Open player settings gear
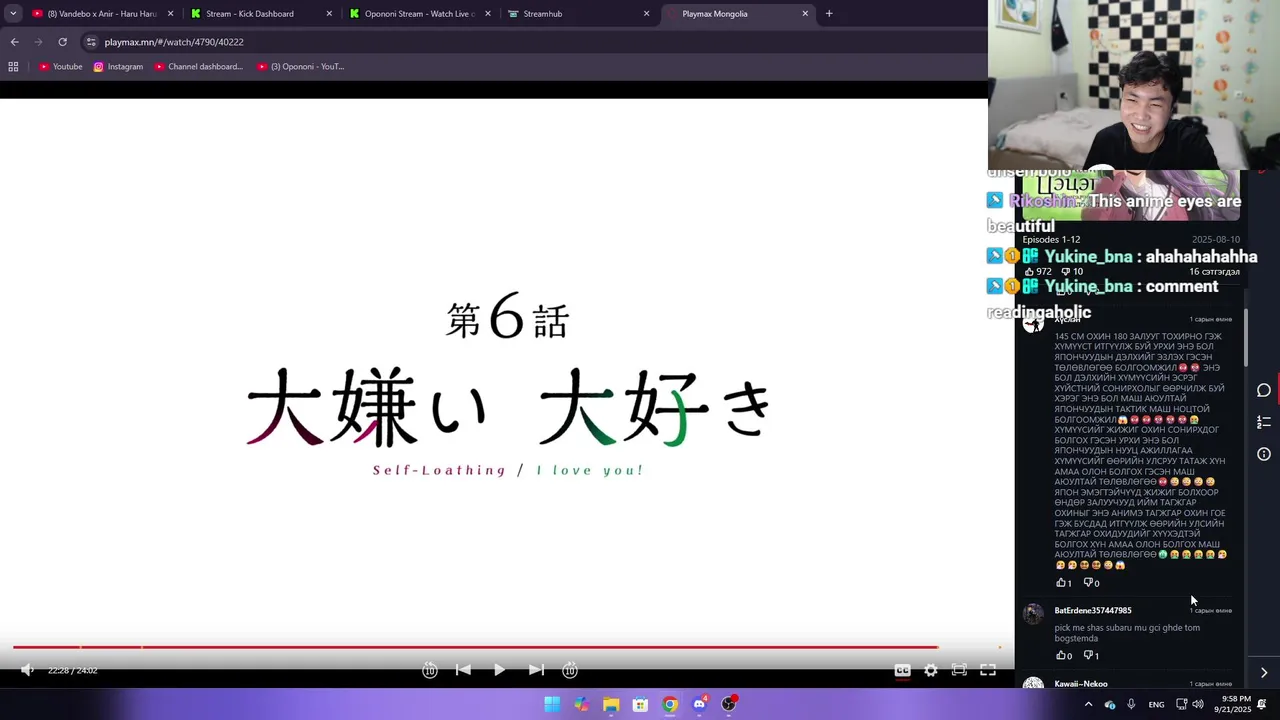 931,670
